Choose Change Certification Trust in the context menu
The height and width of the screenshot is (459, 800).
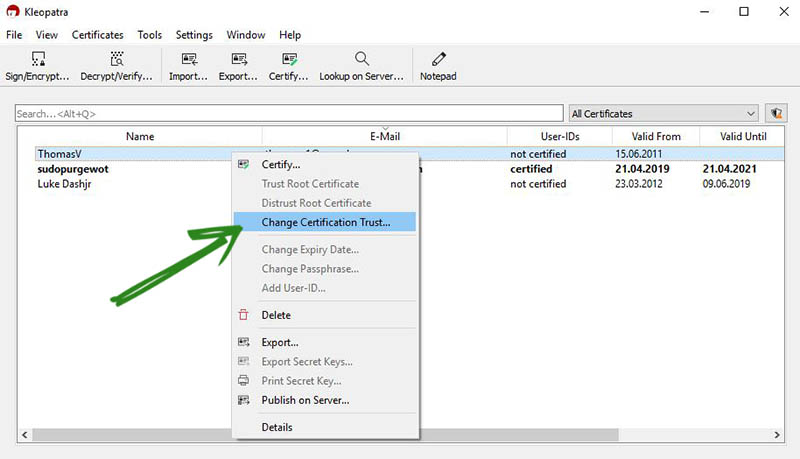325,222
